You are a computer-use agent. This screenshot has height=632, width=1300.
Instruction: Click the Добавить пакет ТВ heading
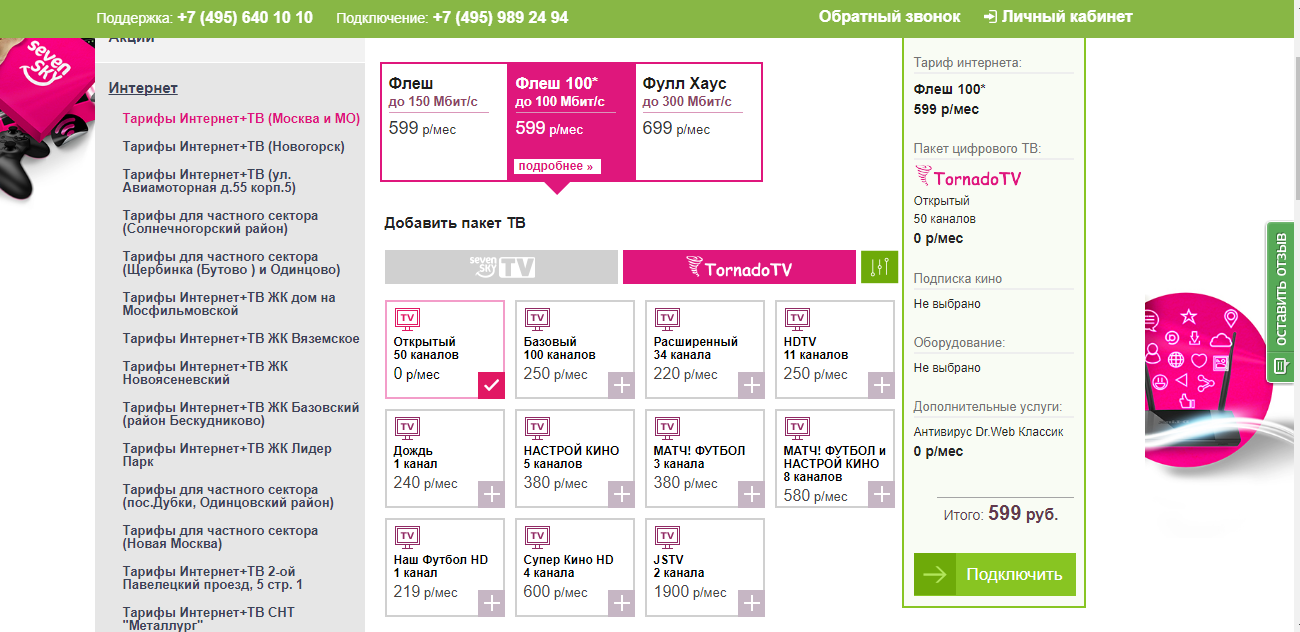[x=455, y=223]
